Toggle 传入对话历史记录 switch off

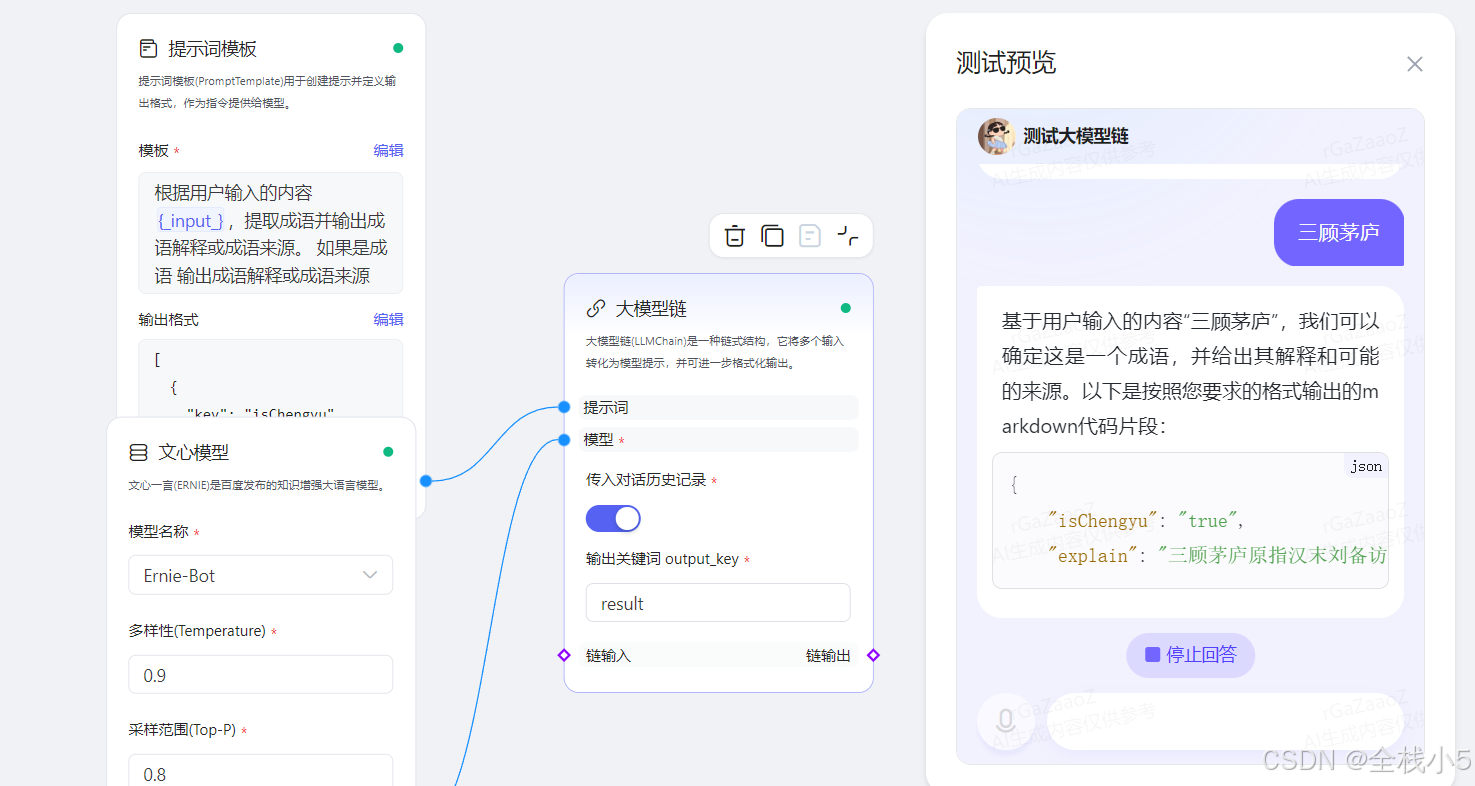(613, 518)
